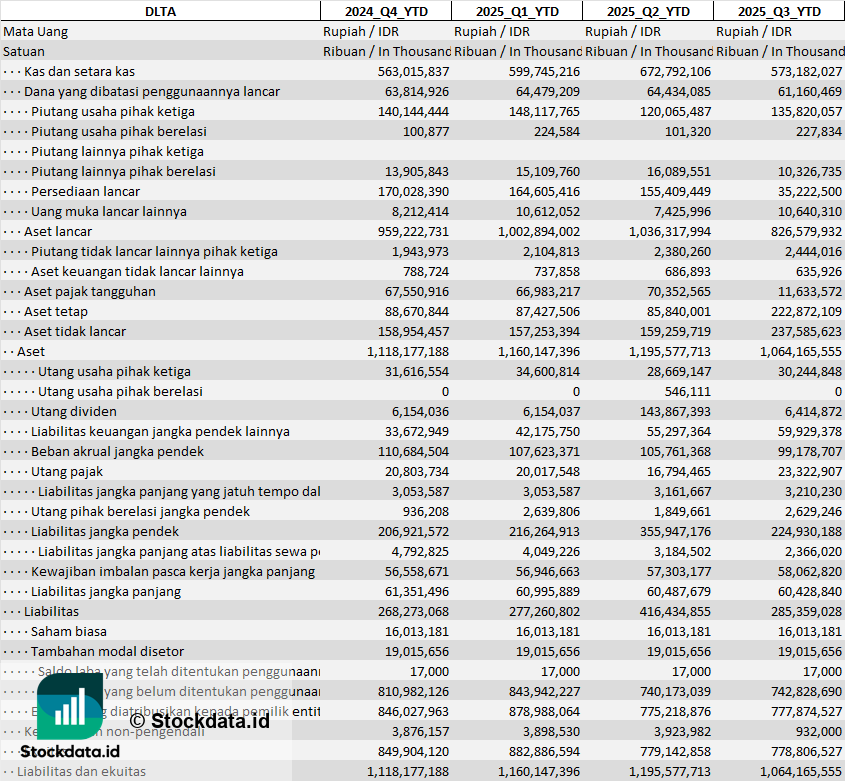845x781 pixels.
Task: Click the Utang pajak row label
Action: pyautogui.click(x=67, y=471)
